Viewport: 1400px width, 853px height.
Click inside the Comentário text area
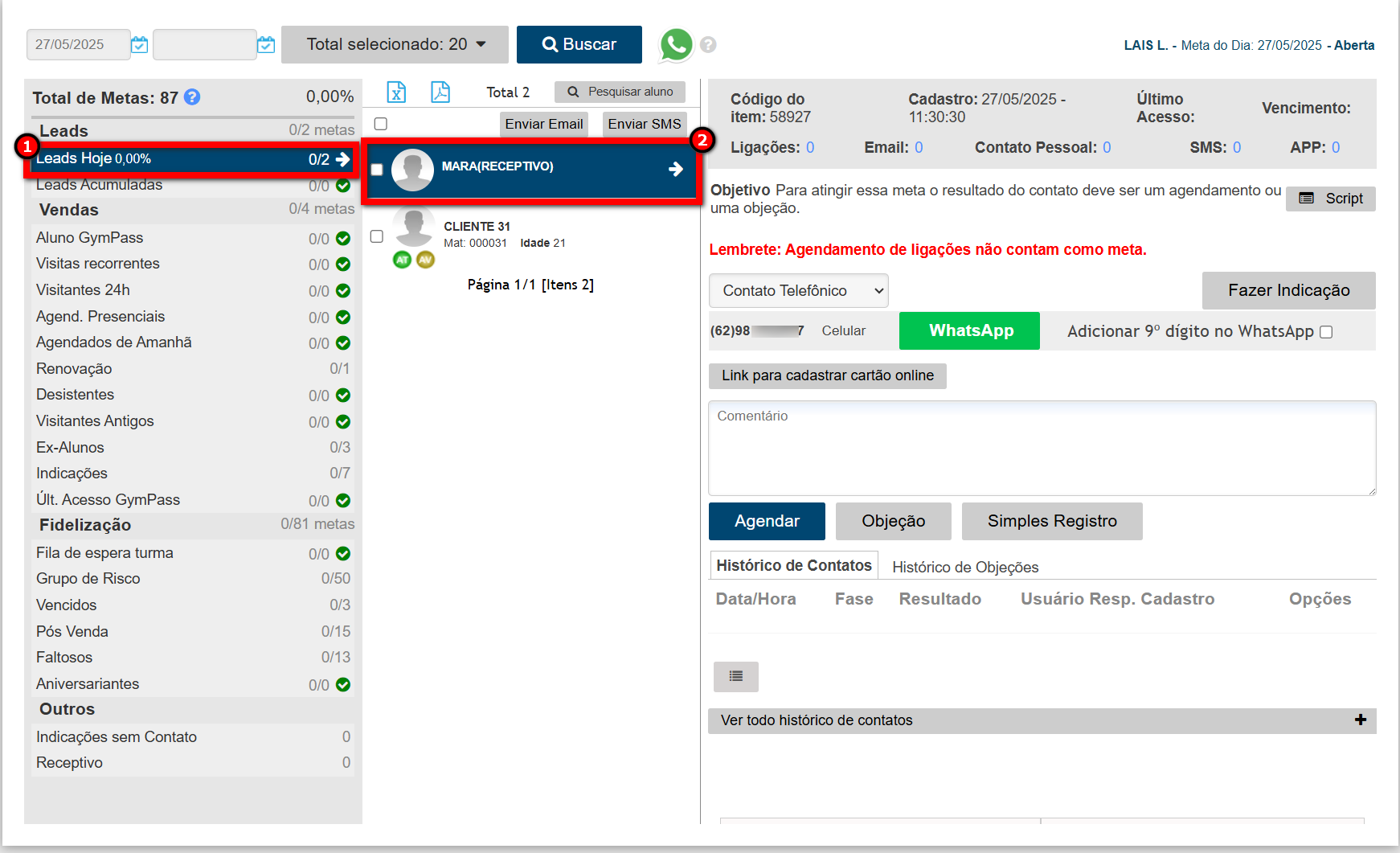tap(1042, 449)
